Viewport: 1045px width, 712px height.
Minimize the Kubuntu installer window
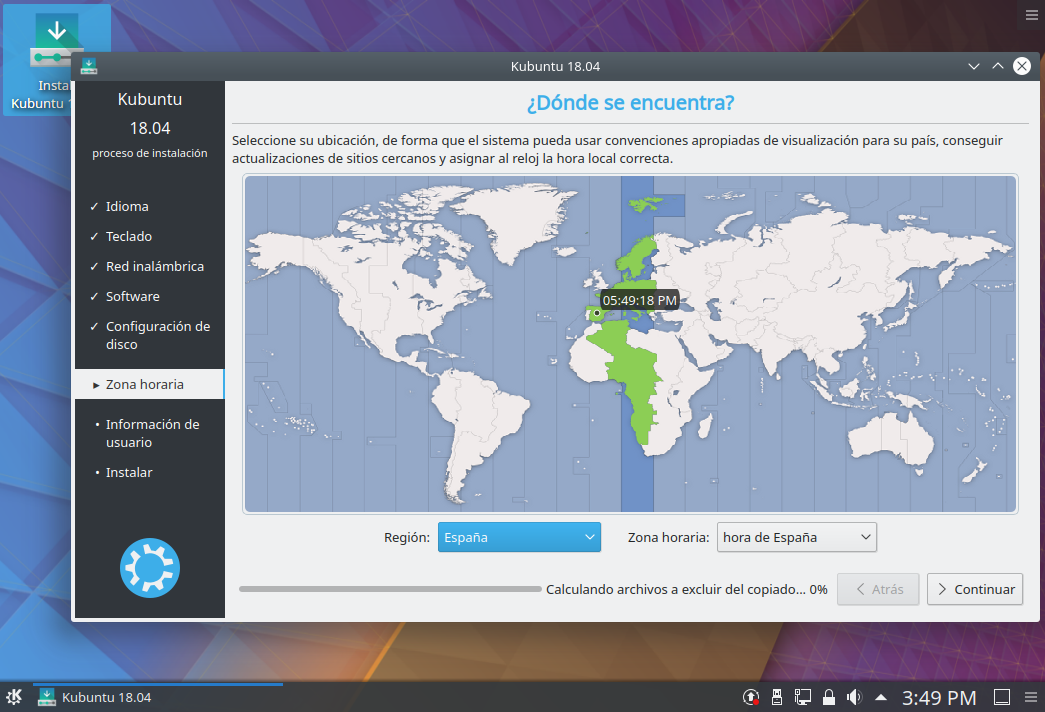tap(974, 66)
